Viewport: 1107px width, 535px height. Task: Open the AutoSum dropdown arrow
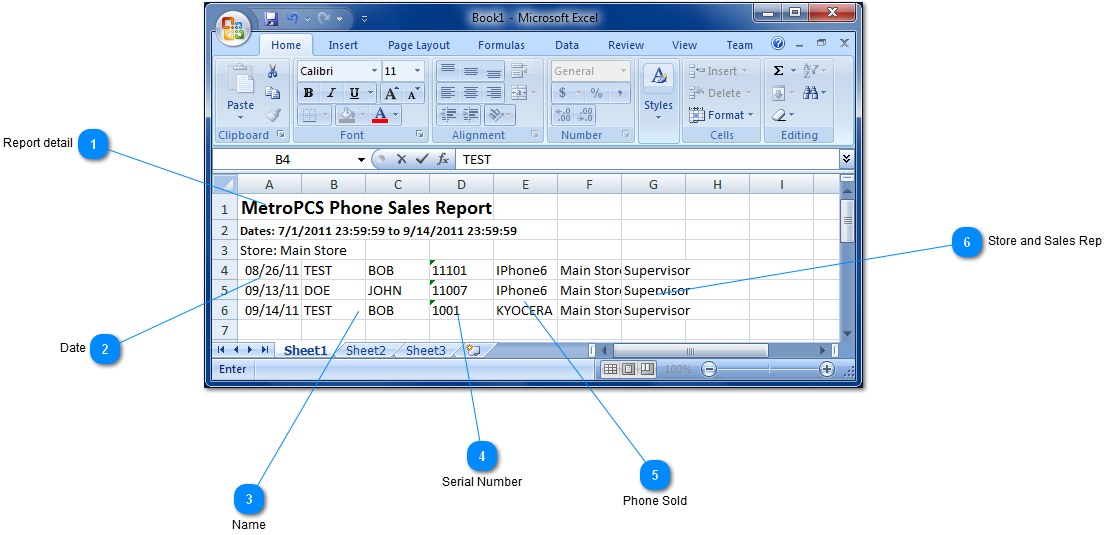[x=794, y=71]
